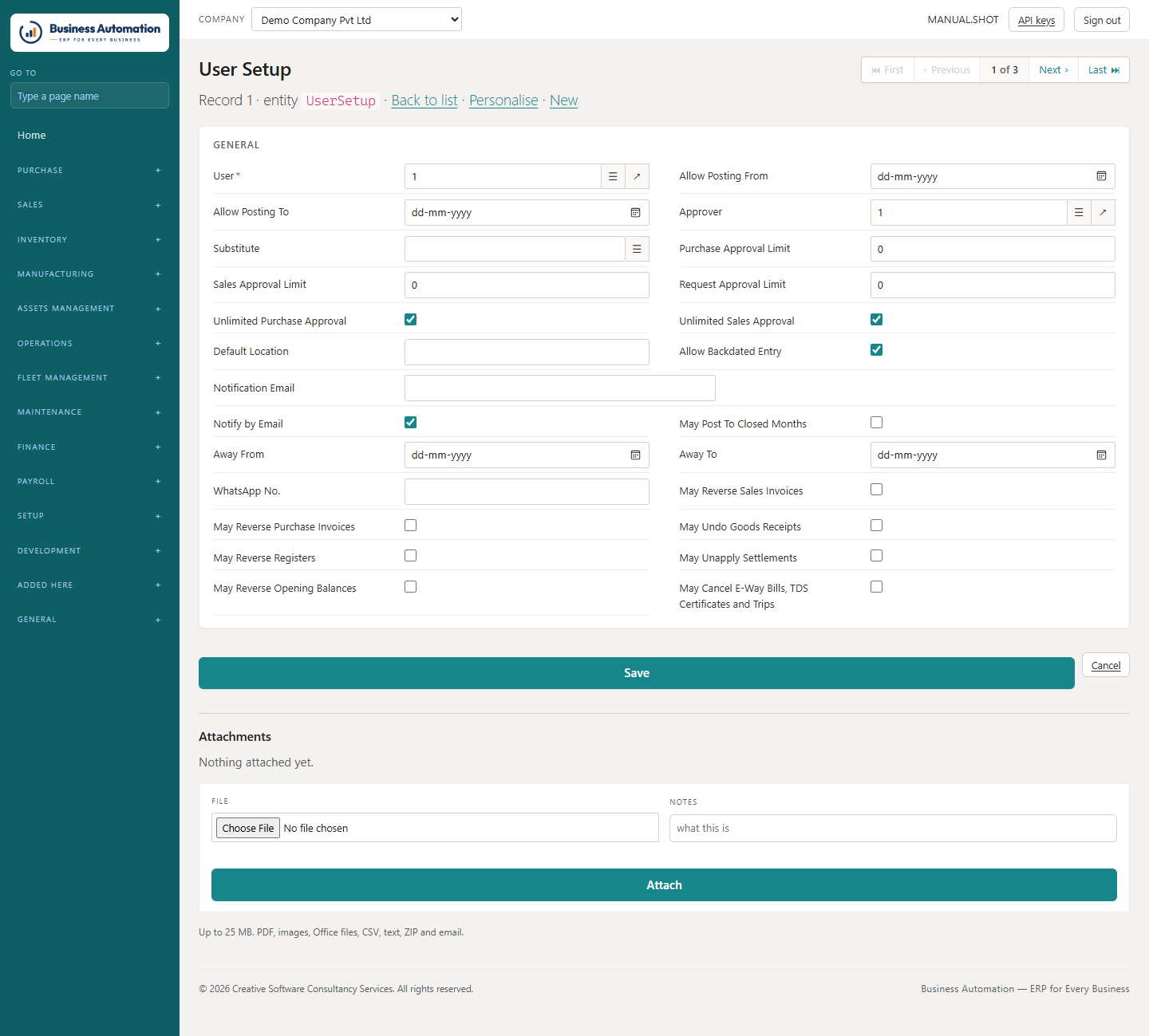Click the Attach button
The width and height of the screenshot is (1149, 1036).
[664, 885]
